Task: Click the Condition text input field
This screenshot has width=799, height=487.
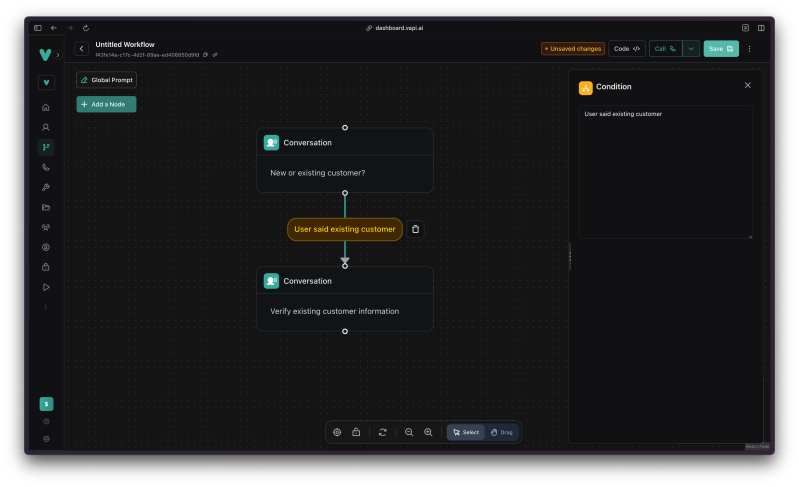Action: click(665, 172)
